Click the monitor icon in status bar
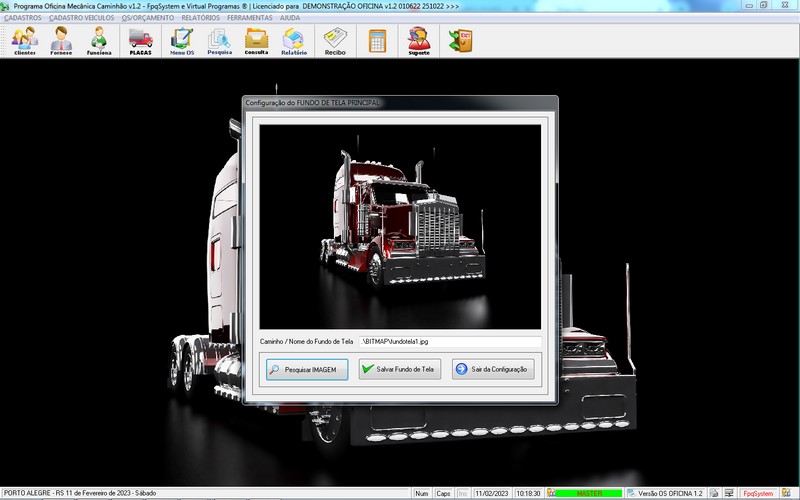This screenshot has width=800, height=500. 729,493
